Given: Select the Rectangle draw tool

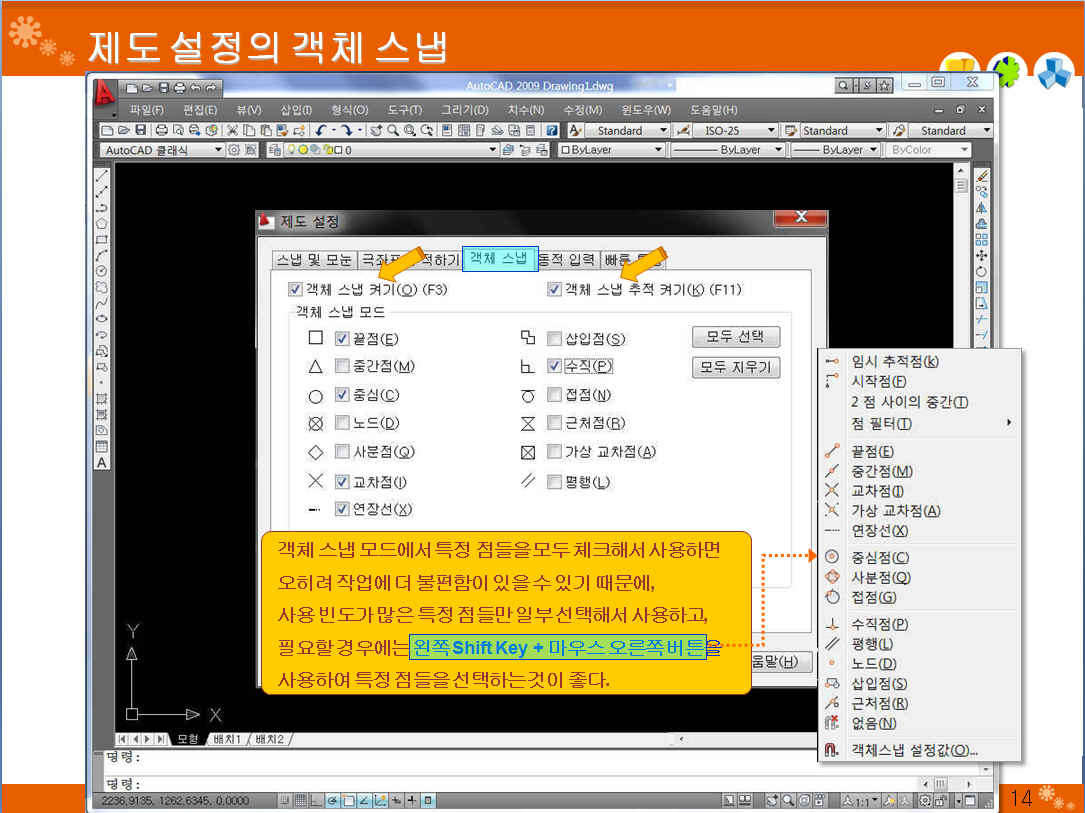Looking at the screenshot, I should pos(101,240).
